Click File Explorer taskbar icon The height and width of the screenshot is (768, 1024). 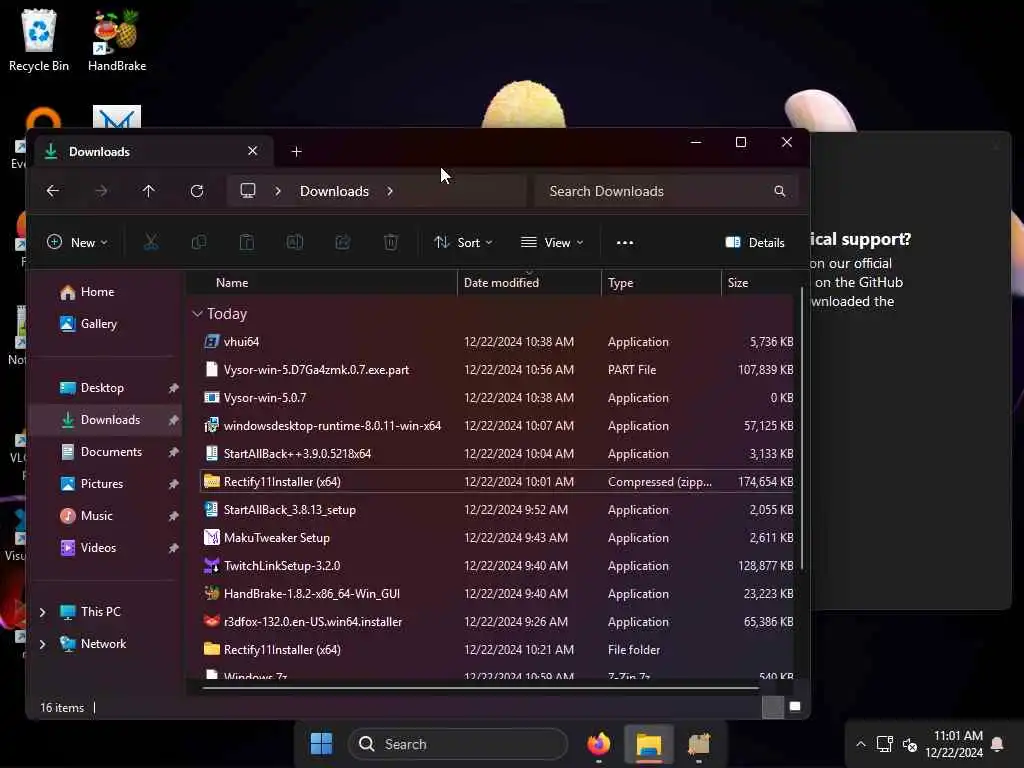pyautogui.click(x=648, y=744)
